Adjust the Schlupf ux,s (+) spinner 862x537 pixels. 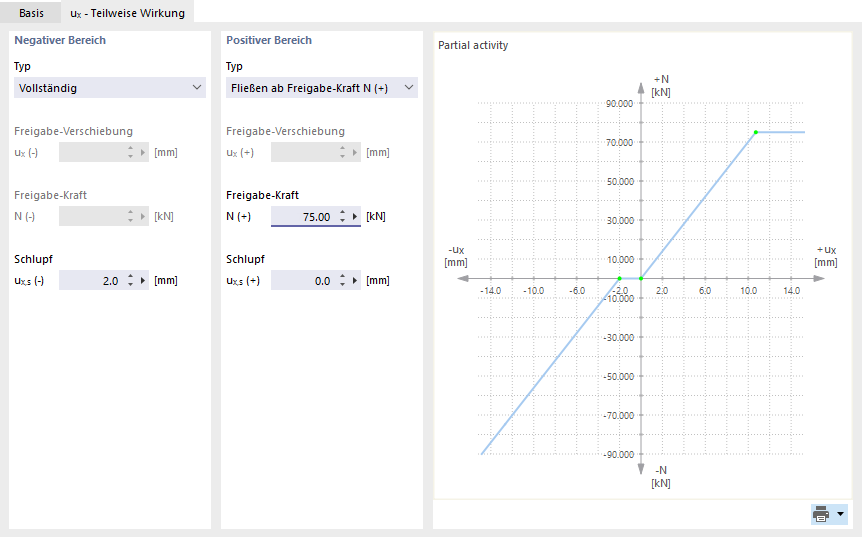pos(343,277)
